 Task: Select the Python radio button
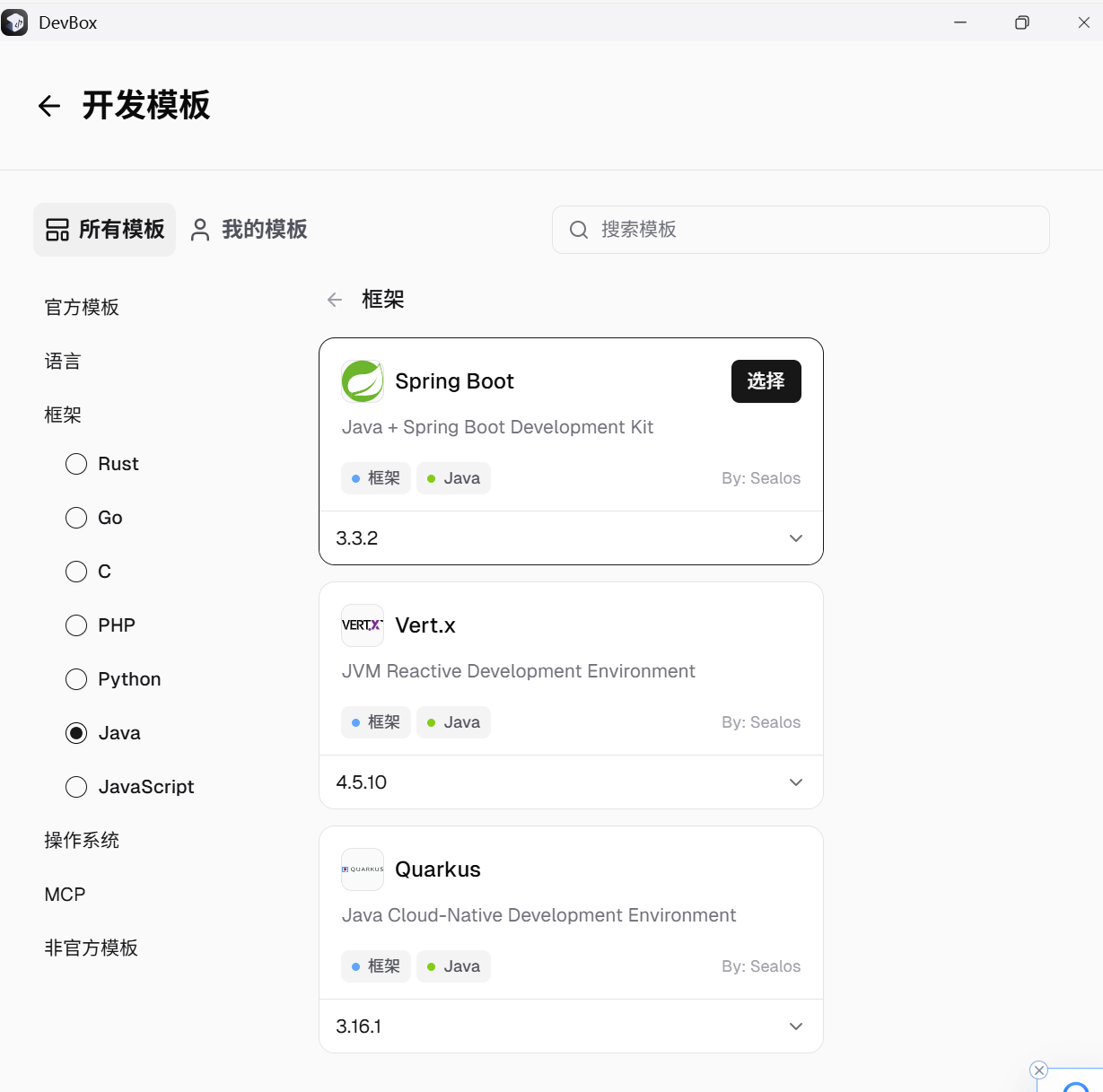point(76,679)
